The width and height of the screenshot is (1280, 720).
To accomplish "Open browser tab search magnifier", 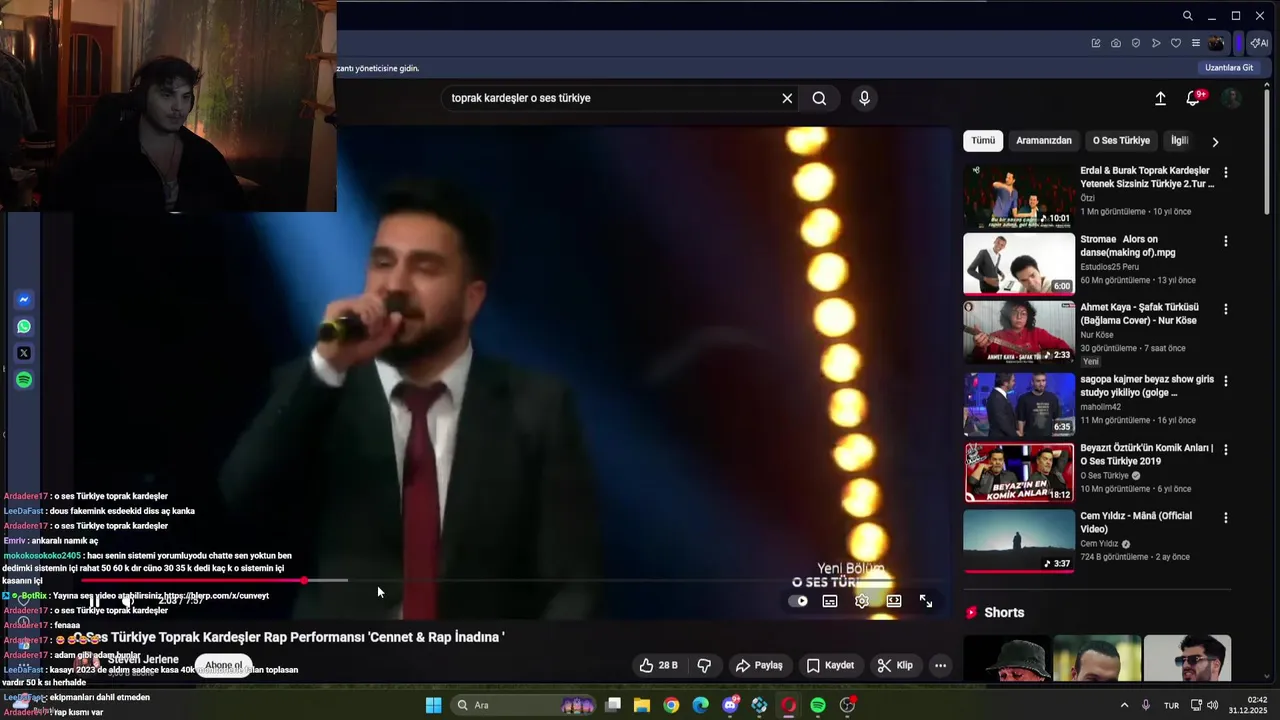I will pos(1187,16).
